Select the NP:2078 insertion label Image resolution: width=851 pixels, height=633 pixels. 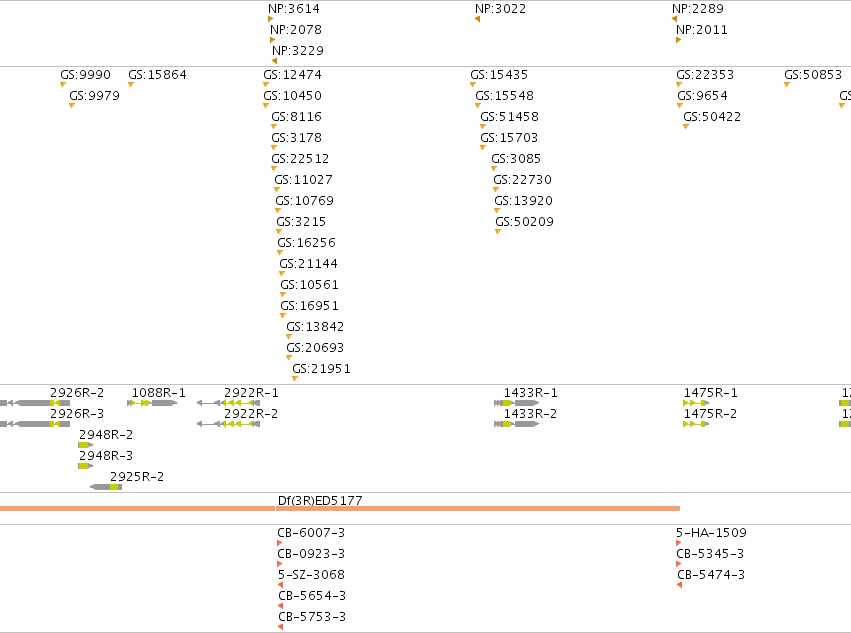[296, 30]
